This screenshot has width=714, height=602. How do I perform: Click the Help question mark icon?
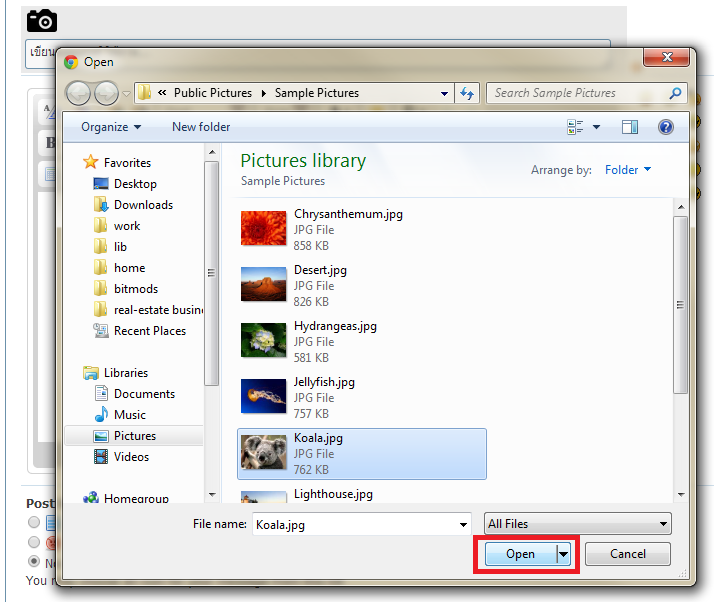[x=666, y=127]
